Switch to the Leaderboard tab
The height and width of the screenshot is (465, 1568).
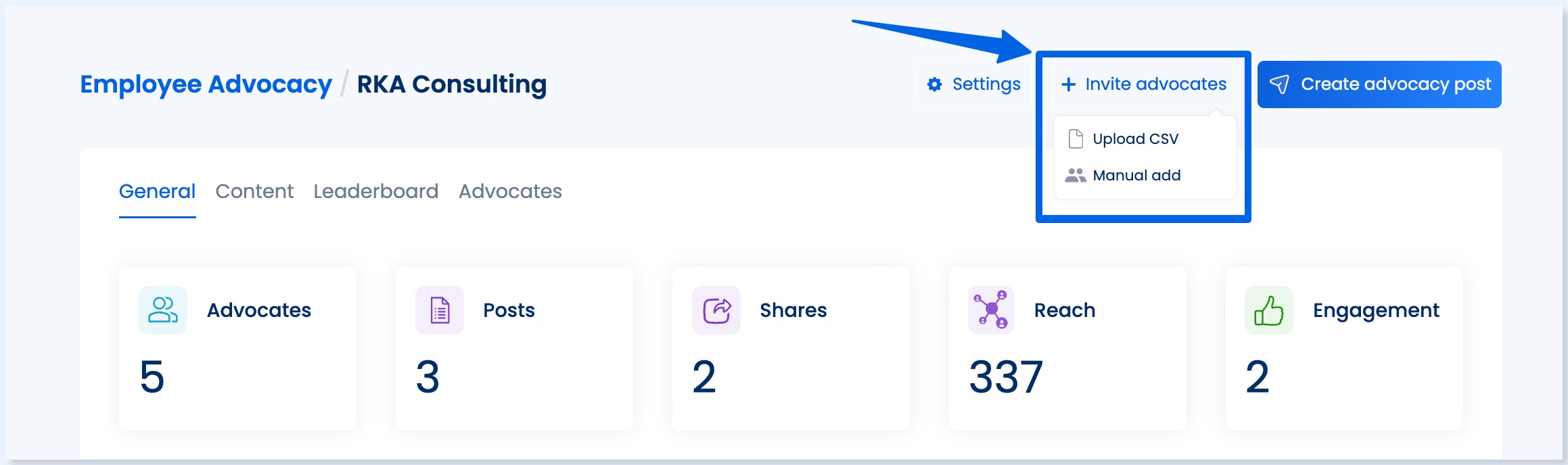[x=376, y=191]
